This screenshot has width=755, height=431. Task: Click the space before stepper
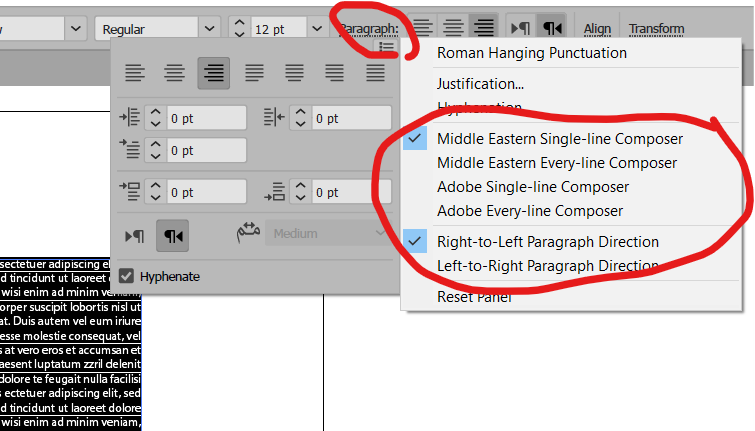pos(155,192)
